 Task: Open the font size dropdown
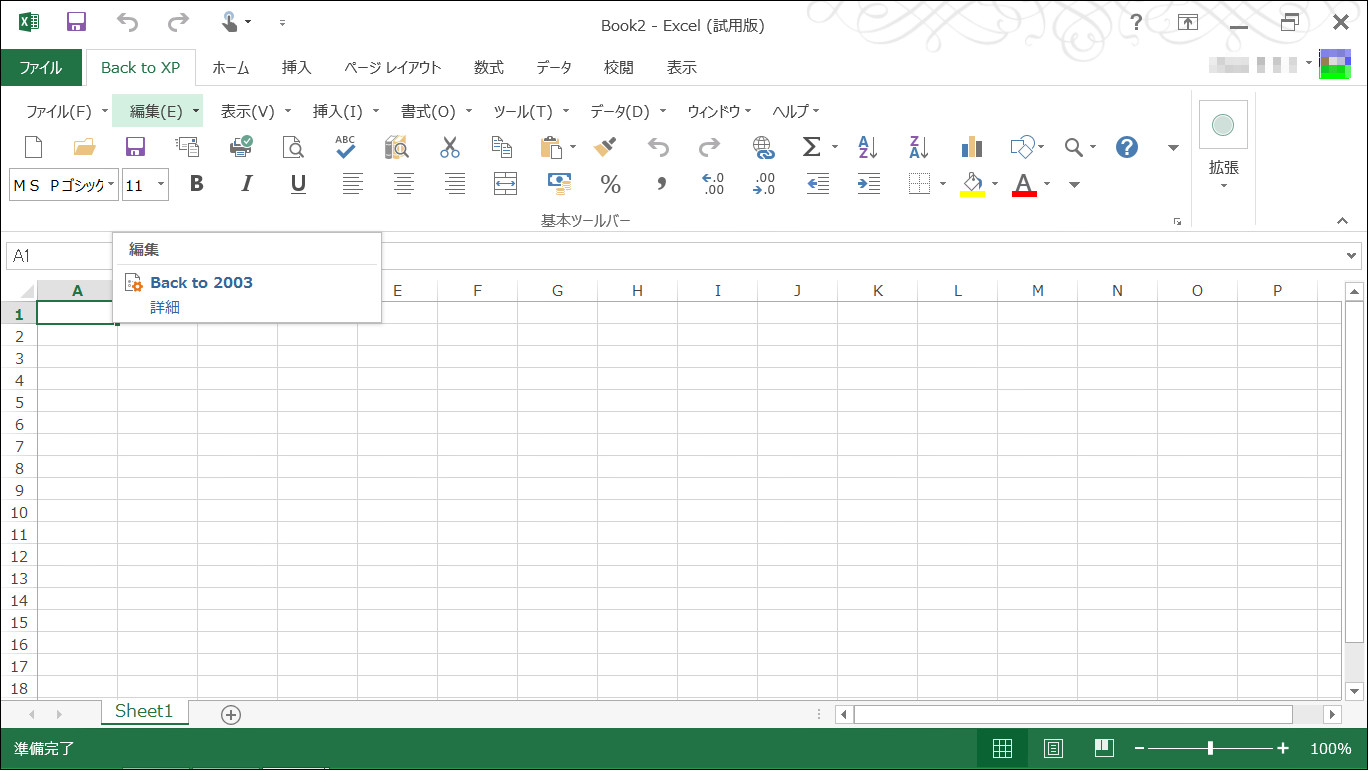(159, 184)
